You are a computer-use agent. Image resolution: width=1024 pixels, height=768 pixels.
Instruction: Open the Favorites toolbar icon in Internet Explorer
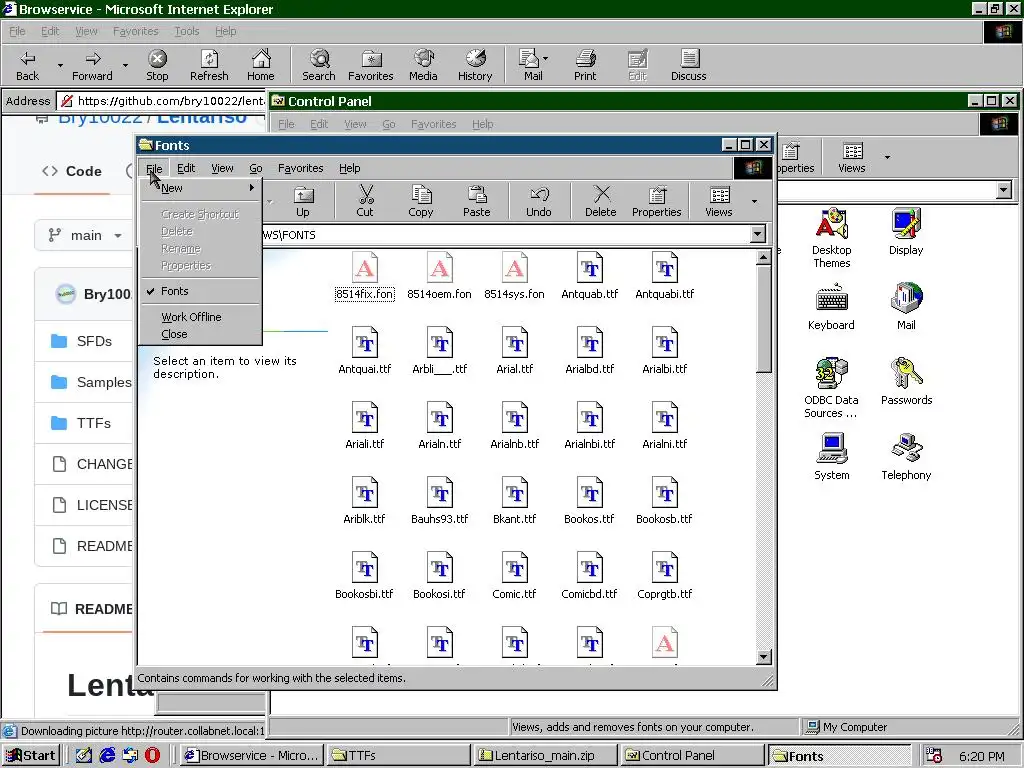[371, 65]
